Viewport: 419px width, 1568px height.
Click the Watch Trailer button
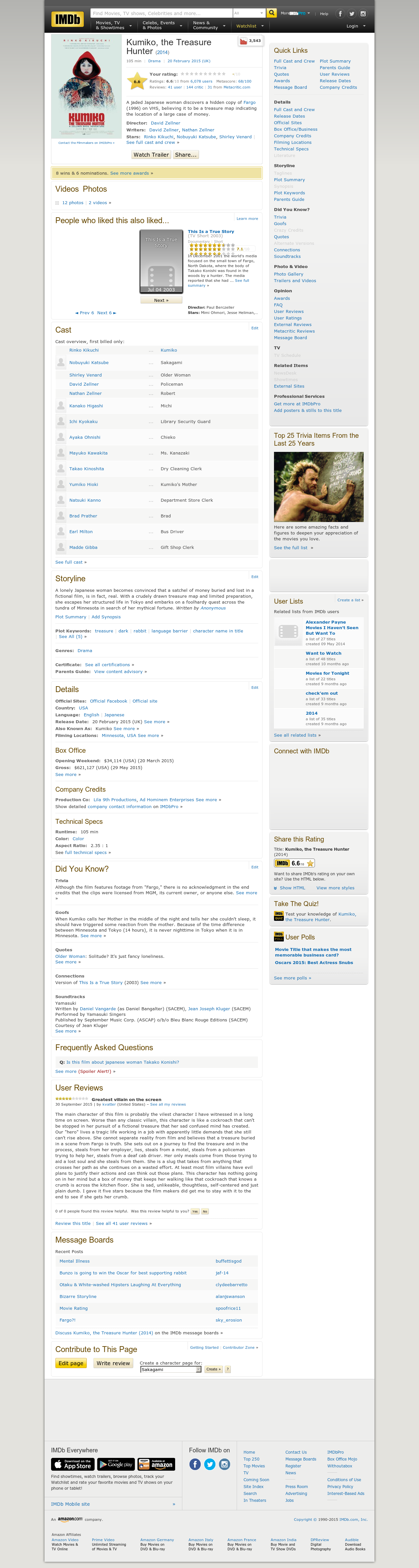[x=152, y=155]
